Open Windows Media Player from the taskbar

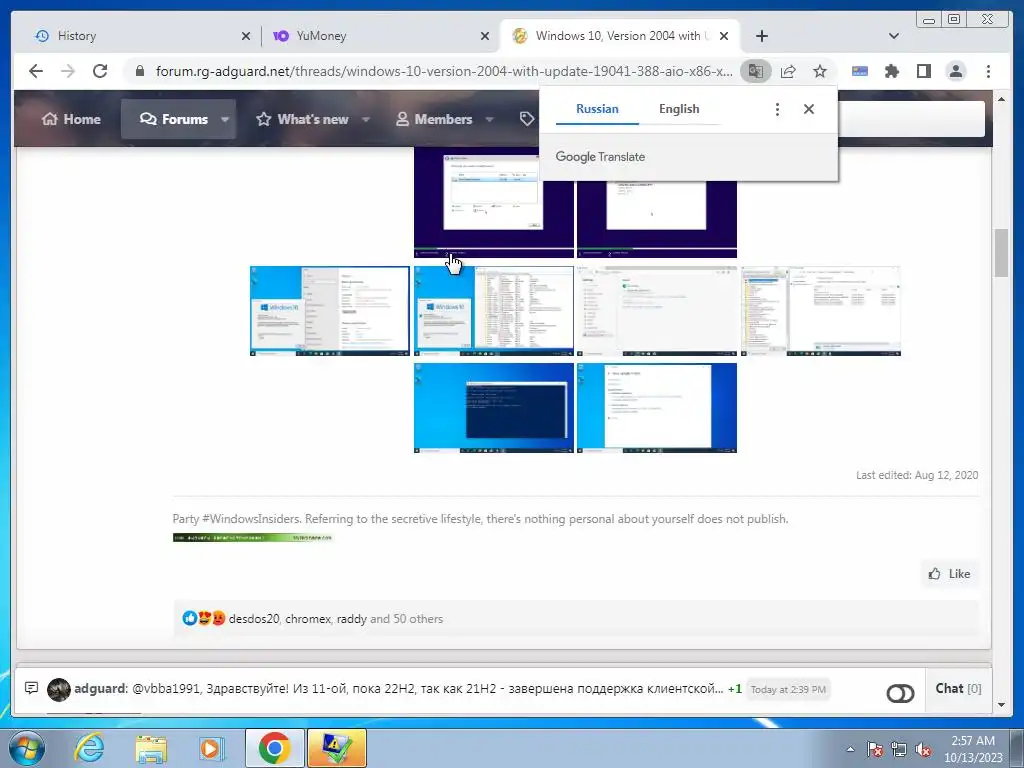tap(212, 748)
